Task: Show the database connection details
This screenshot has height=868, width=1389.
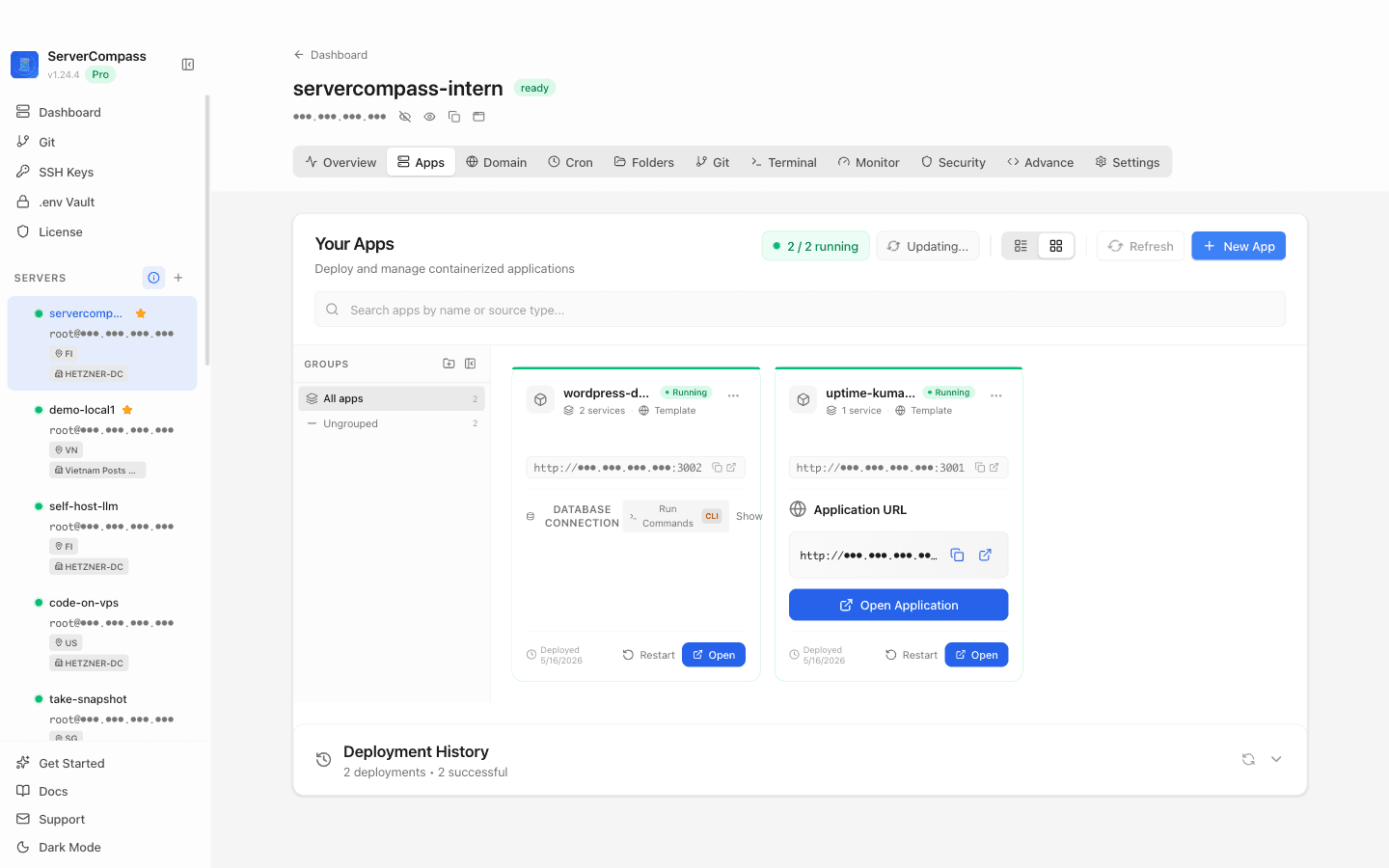Action: [x=749, y=516]
